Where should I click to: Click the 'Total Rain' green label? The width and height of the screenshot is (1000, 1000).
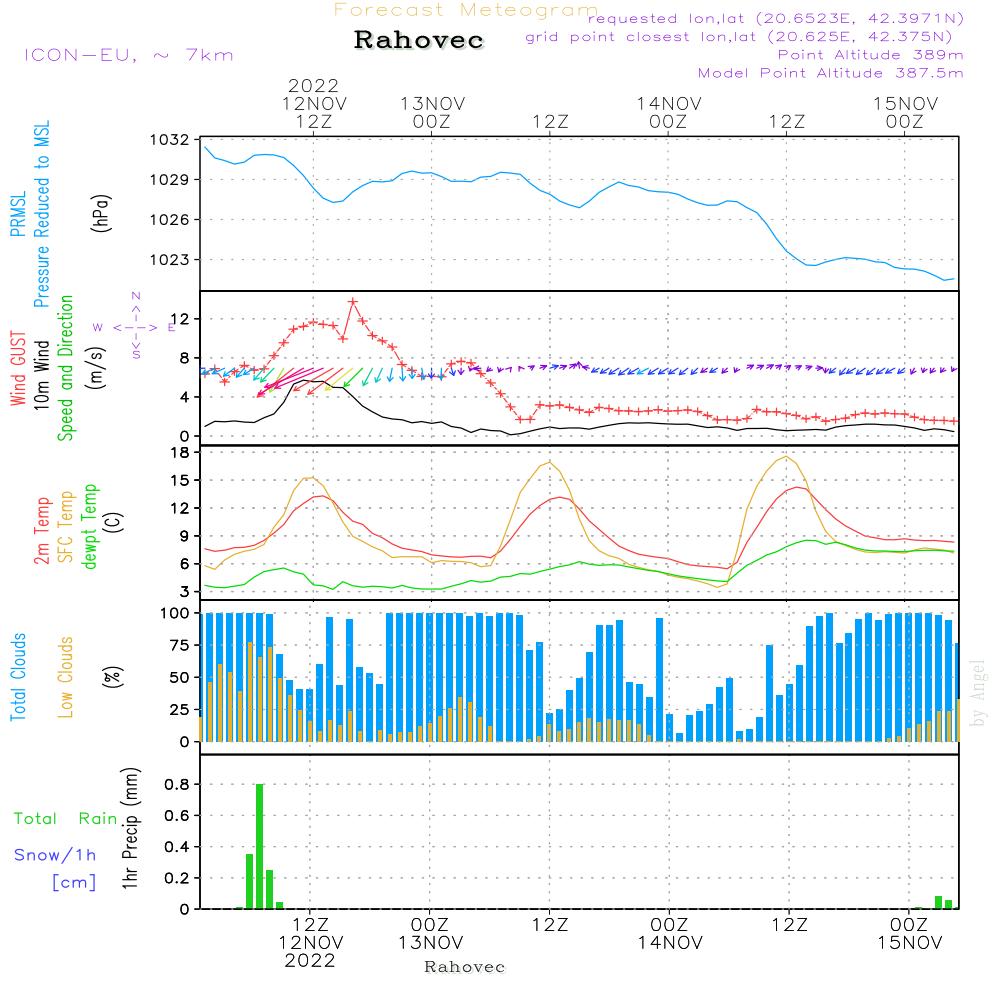coord(66,818)
